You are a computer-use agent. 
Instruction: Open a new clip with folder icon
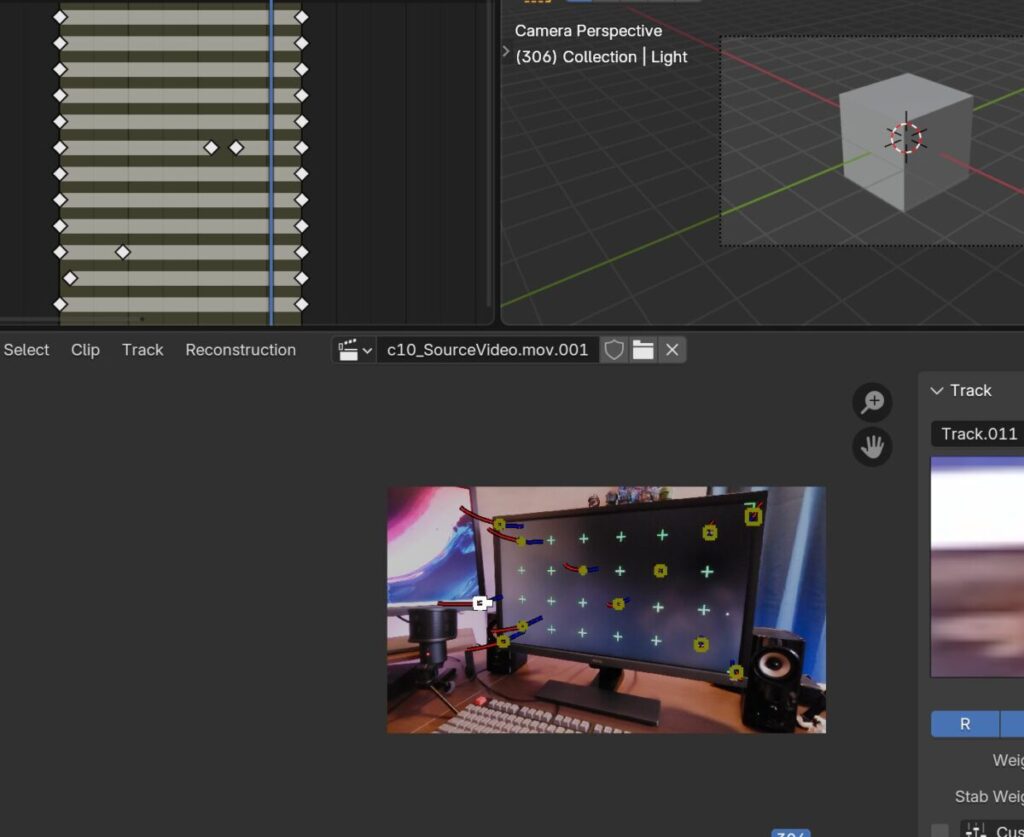tap(643, 350)
